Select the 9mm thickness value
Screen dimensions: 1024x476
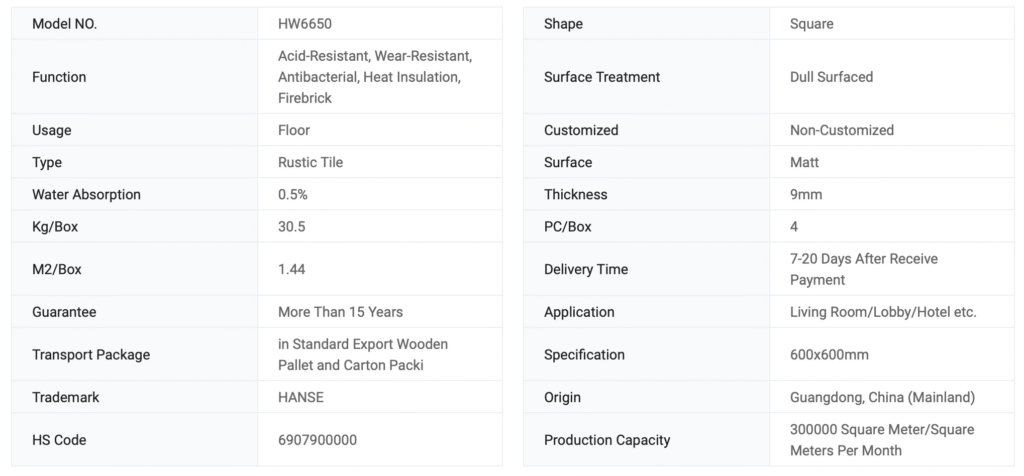coord(806,194)
